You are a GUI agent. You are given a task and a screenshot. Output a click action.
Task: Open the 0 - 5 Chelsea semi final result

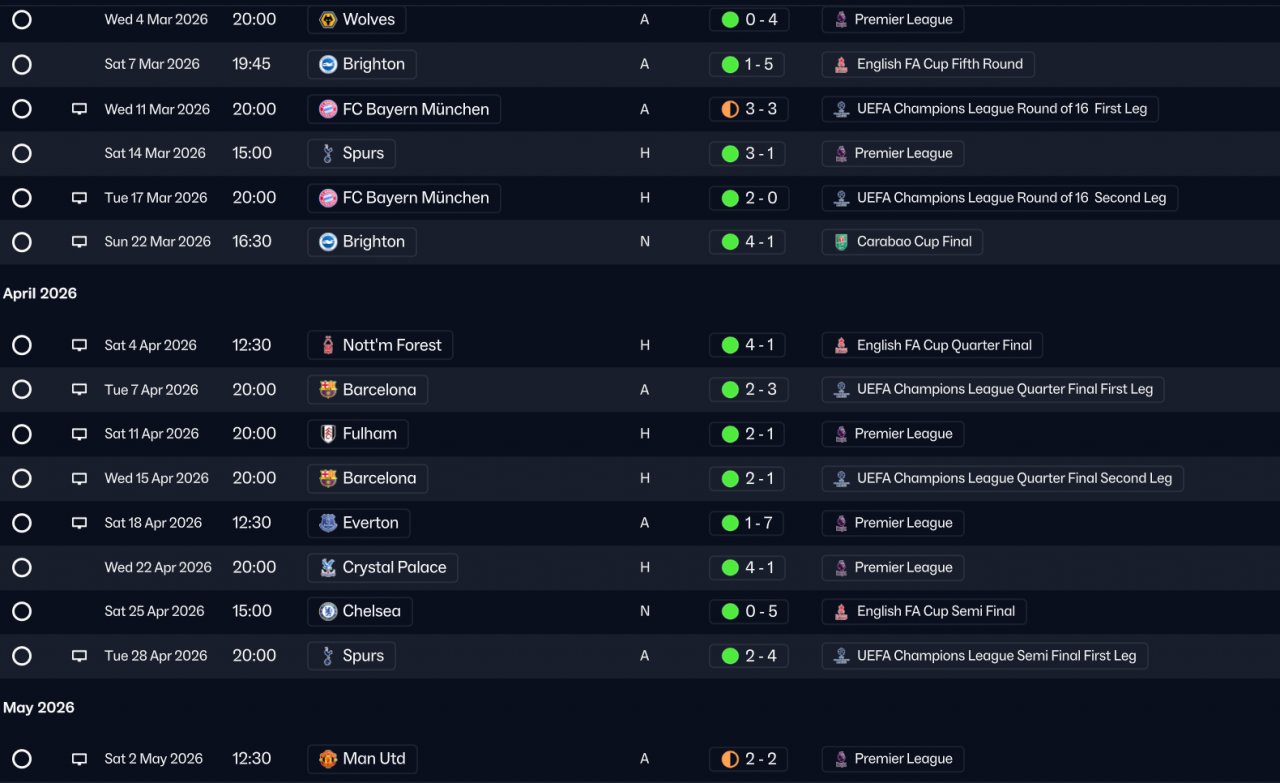(x=749, y=611)
